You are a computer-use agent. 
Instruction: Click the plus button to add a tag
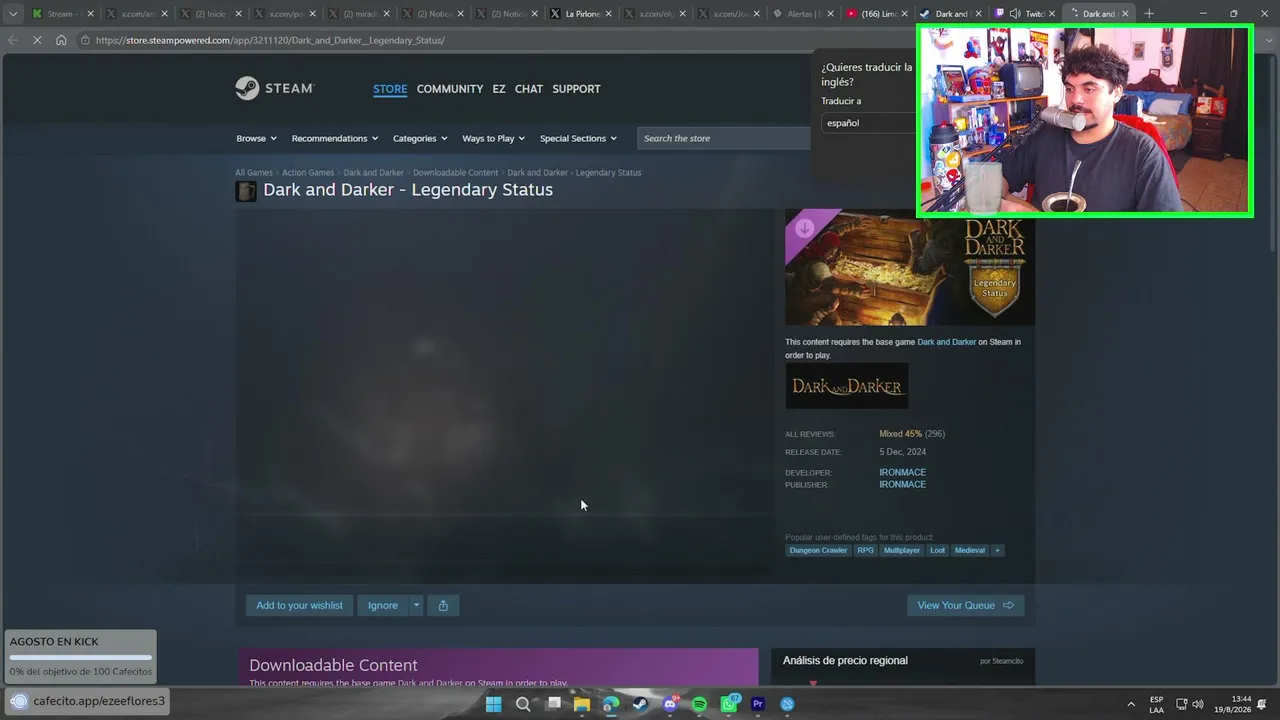point(997,550)
